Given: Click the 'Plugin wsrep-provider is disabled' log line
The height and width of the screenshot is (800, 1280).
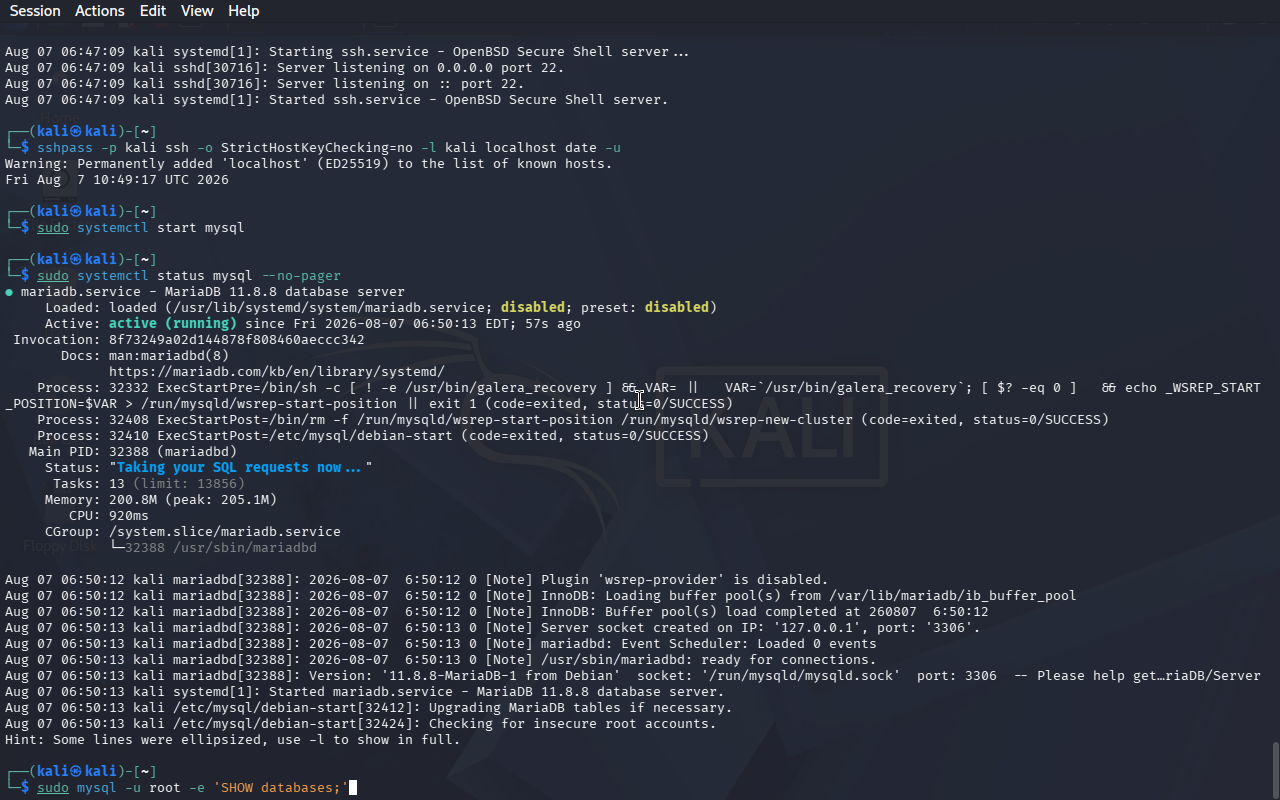Looking at the screenshot, I should point(417,580).
